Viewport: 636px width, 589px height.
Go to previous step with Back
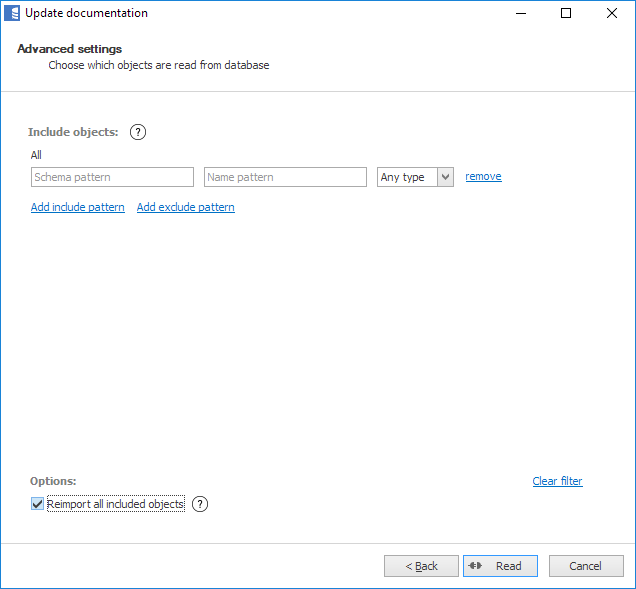tap(421, 566)
